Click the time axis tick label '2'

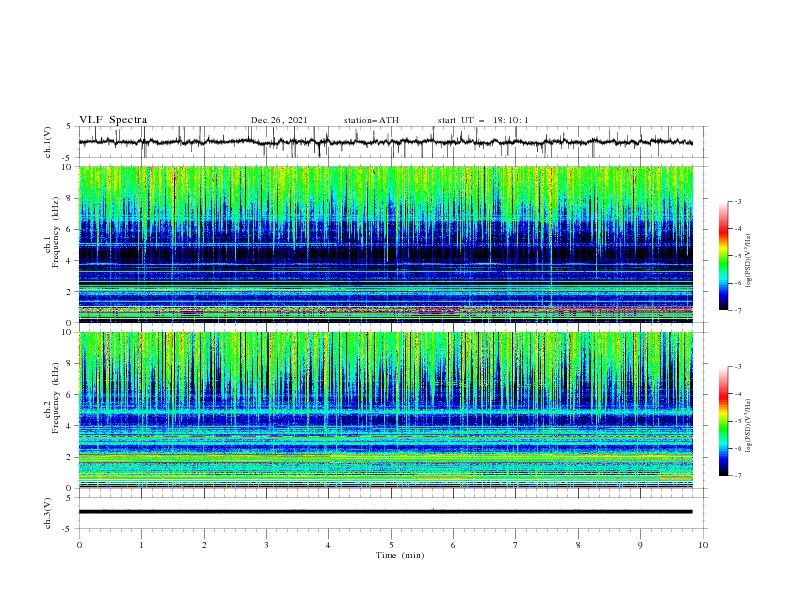coord(204,545)
